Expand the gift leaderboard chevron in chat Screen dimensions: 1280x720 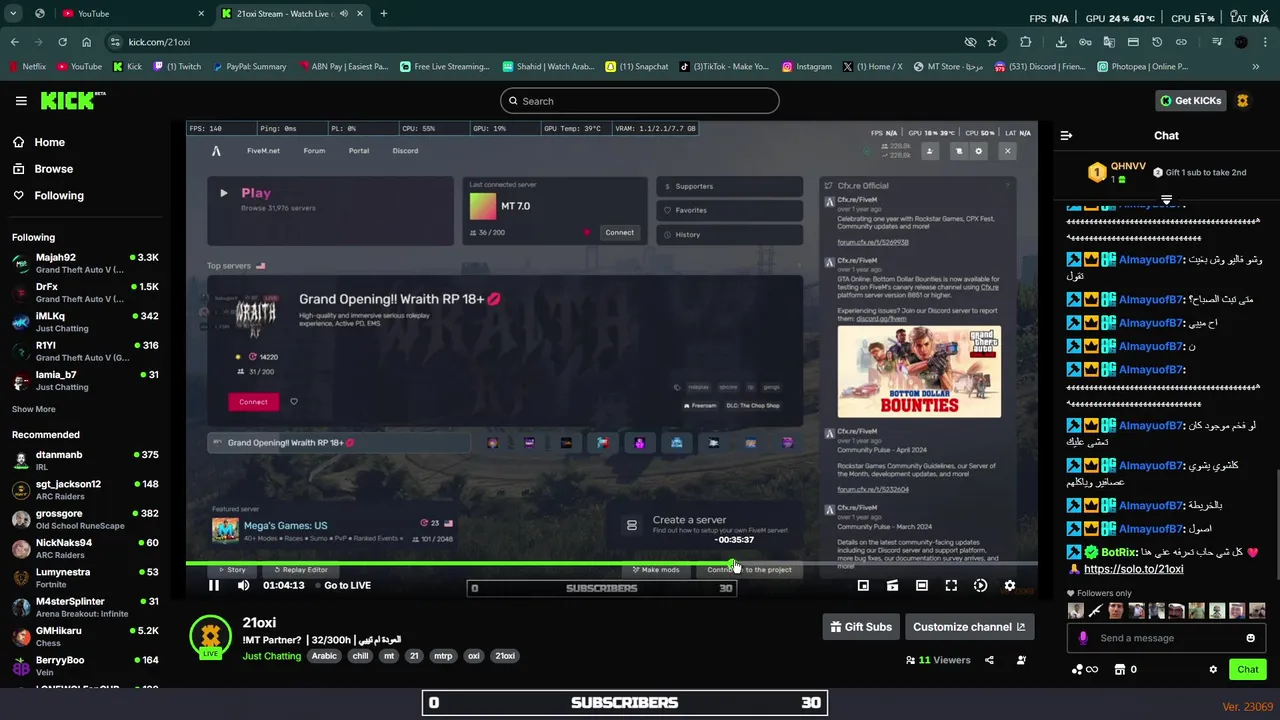(1166, 199)
